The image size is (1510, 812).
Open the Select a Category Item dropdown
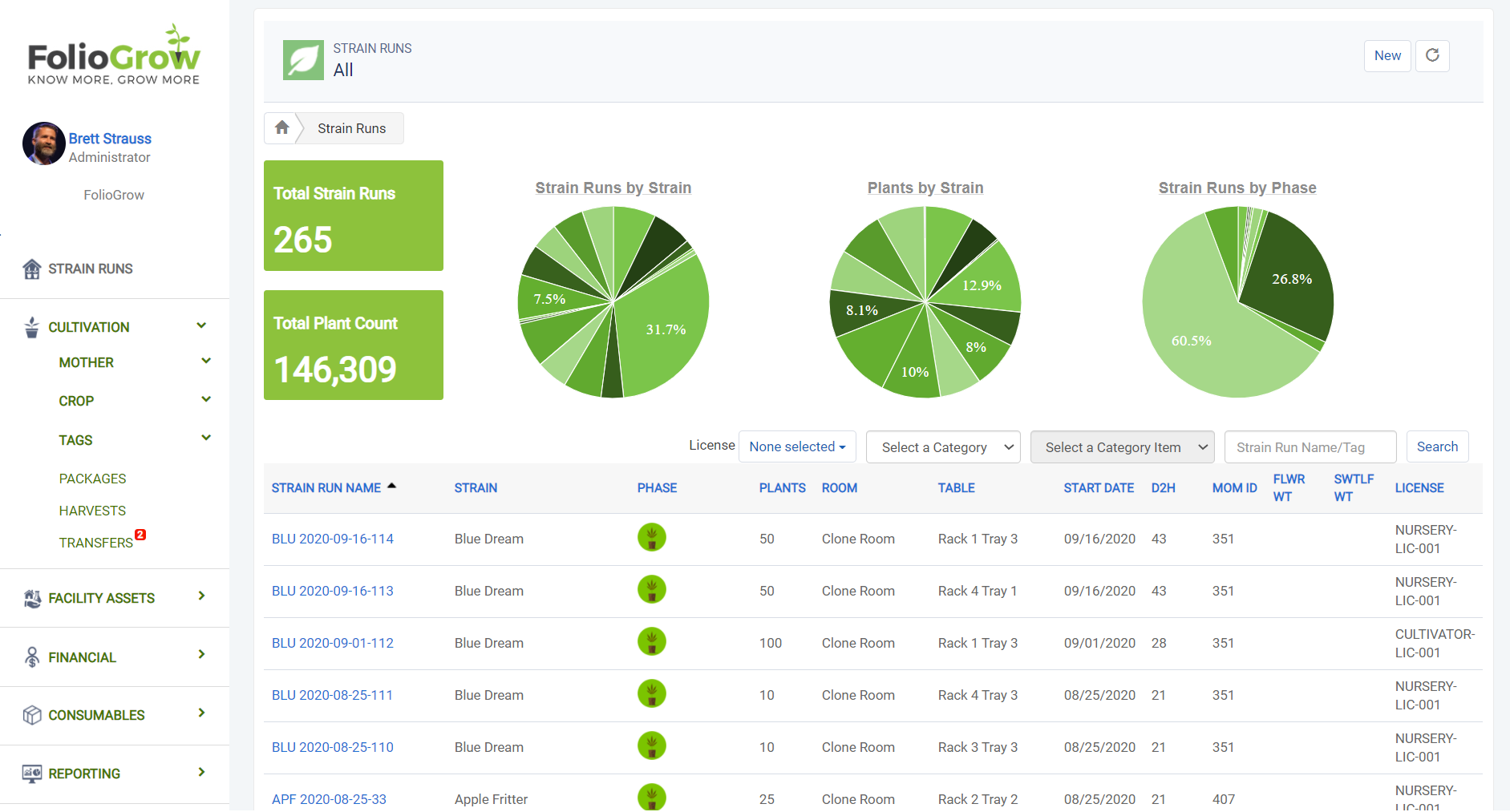pos(1121,447)
